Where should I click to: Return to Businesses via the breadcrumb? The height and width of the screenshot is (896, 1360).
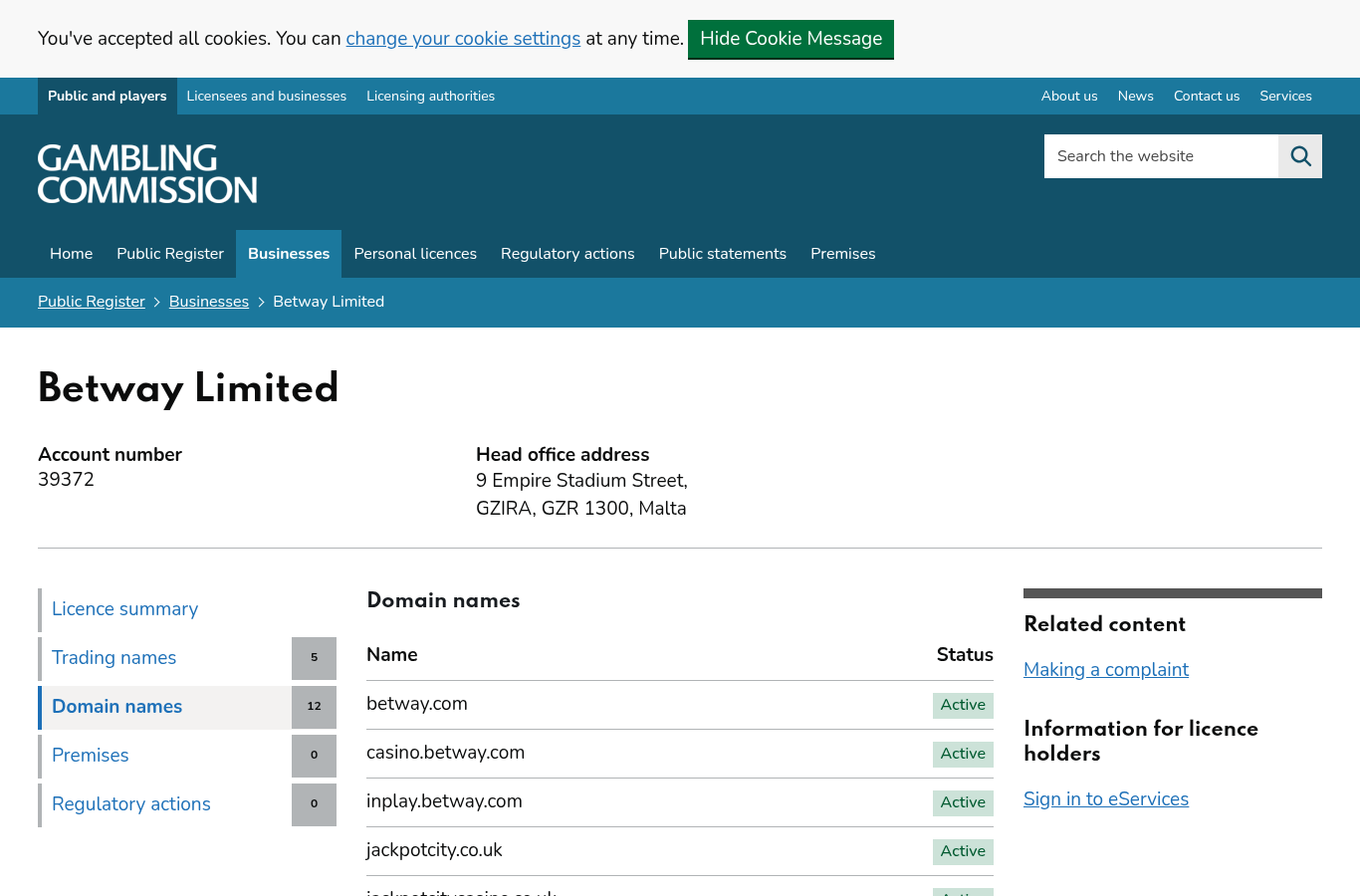pyautogui.click(x=209, y=302)
